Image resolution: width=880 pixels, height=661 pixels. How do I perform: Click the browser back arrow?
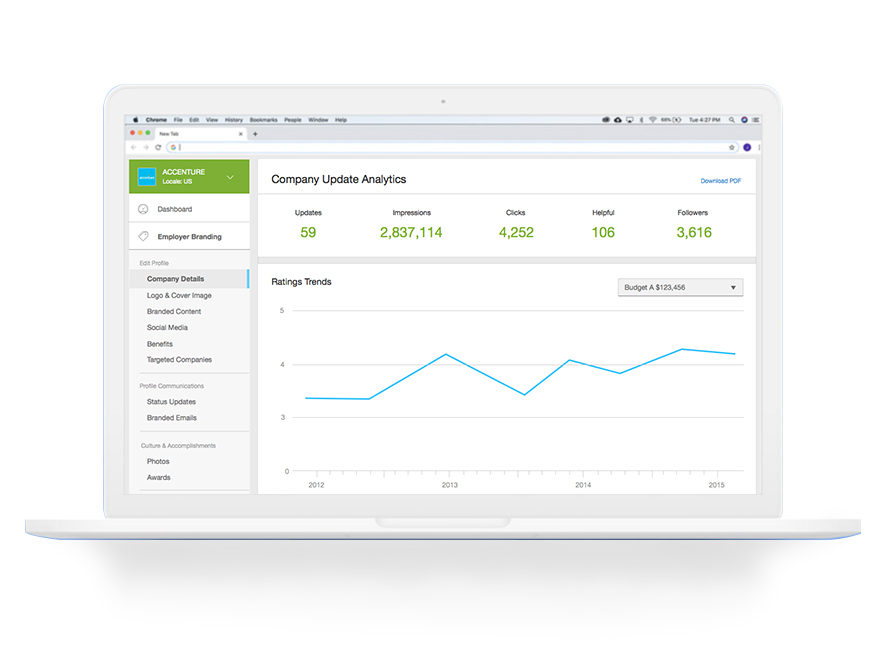pyautogui.click(x=134, y=147)
